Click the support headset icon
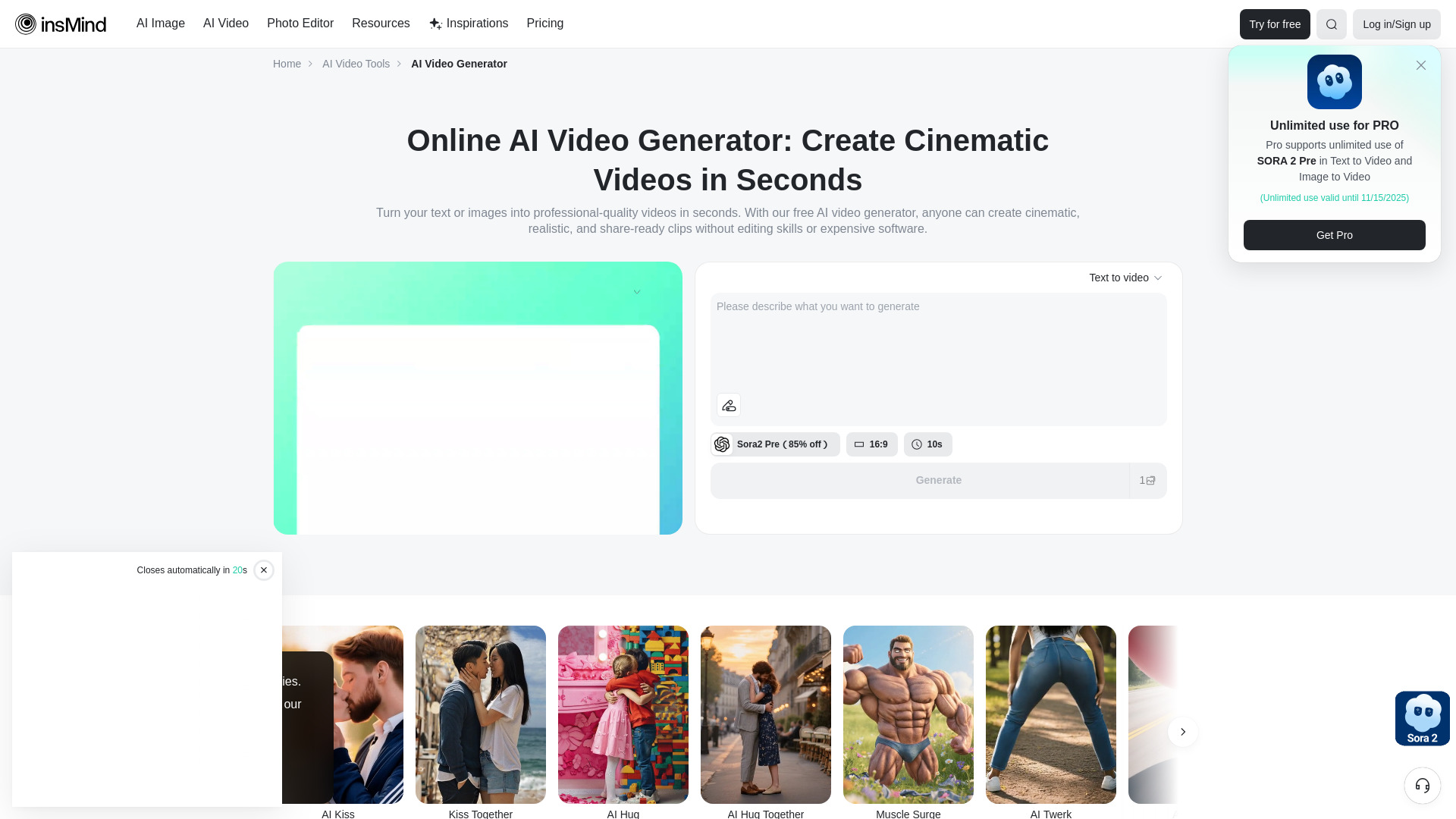Screen dimensions: 1456x819 pyautogui.click(x=1422, y=786)
